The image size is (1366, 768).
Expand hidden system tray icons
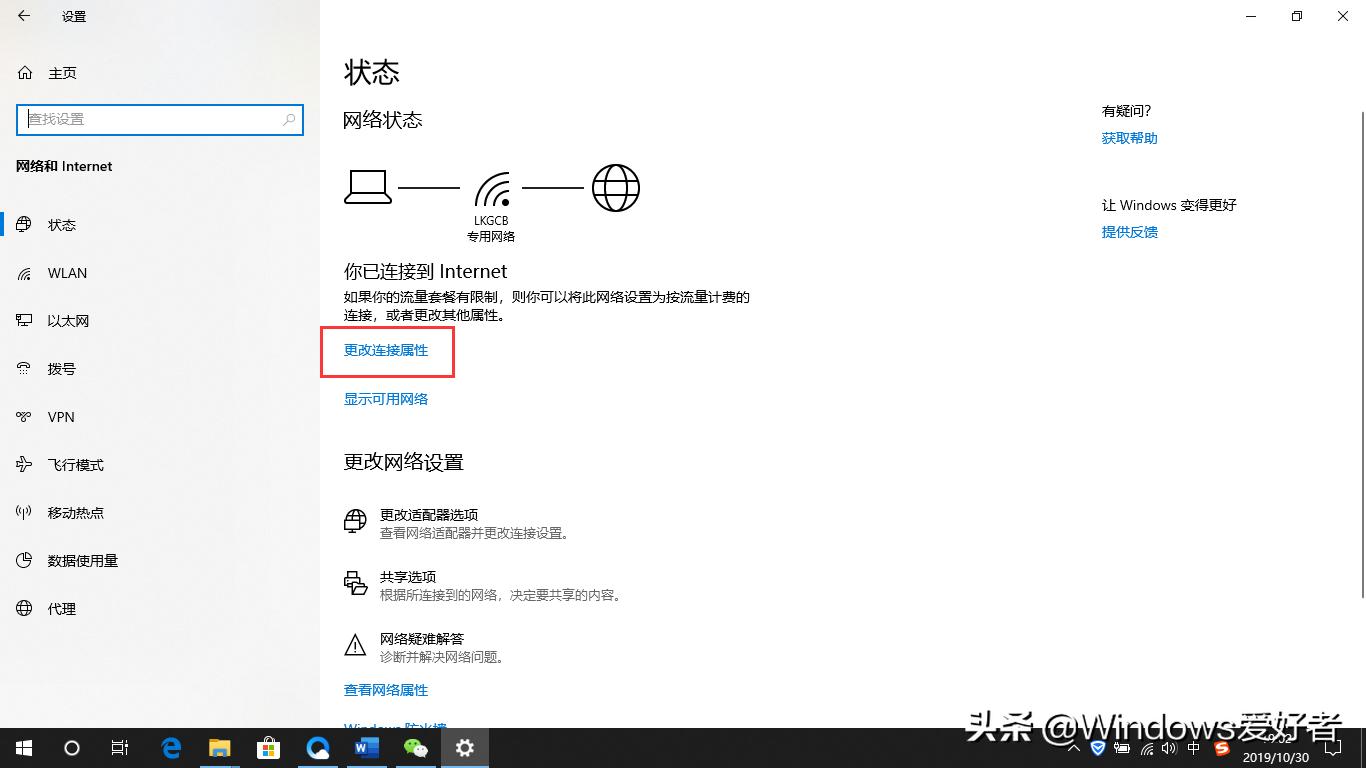click(x=1072, y=747)
